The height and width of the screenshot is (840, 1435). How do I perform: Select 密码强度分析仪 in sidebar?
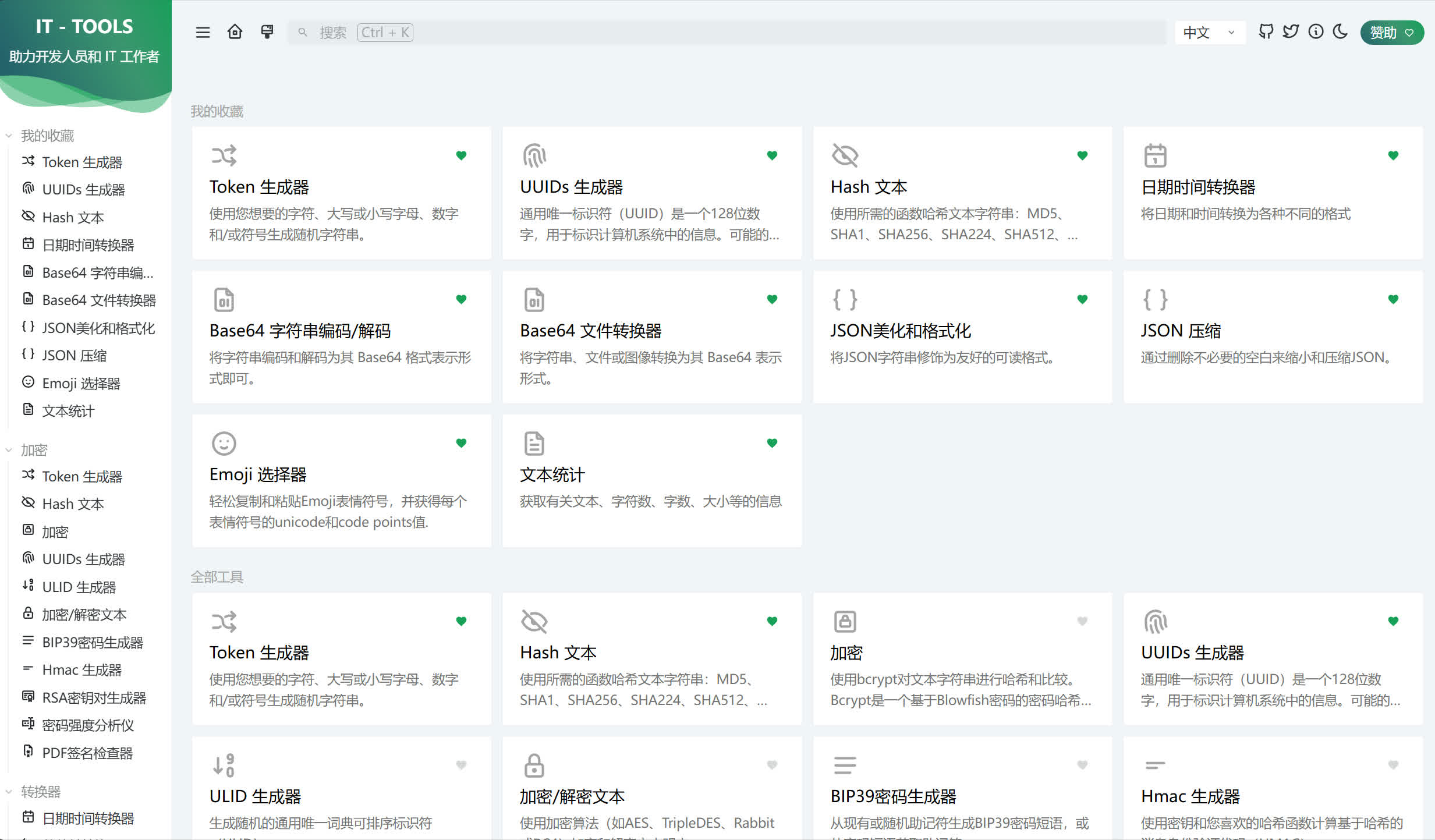[88, 725]
